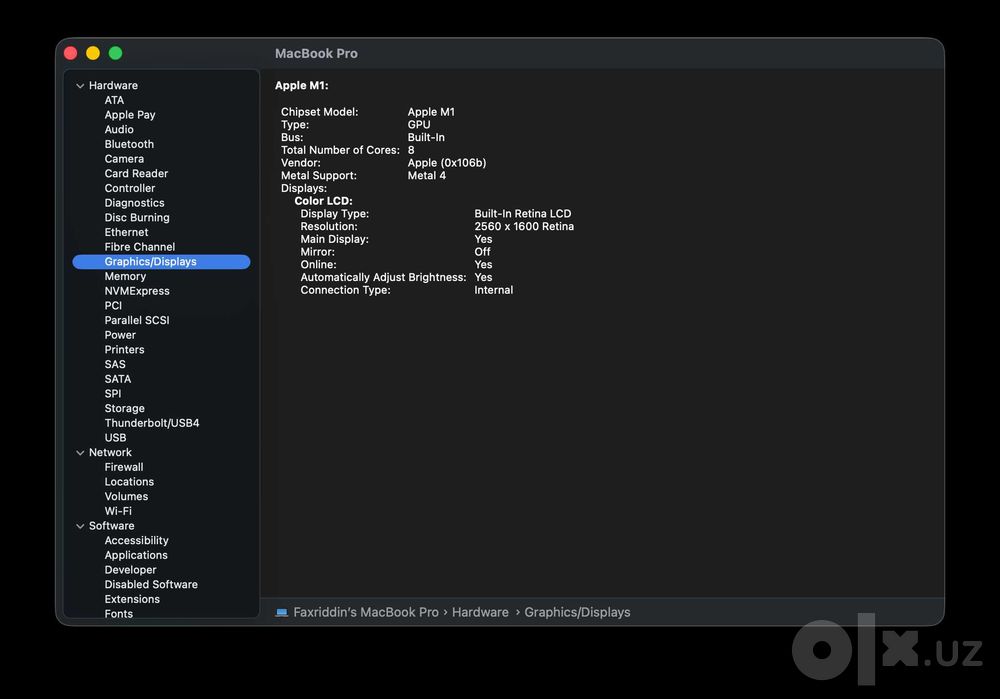The width and height of the screenshot is (1000, 699).
Task: Click the laptop icon in path bar
Action: tap(281, 612)
